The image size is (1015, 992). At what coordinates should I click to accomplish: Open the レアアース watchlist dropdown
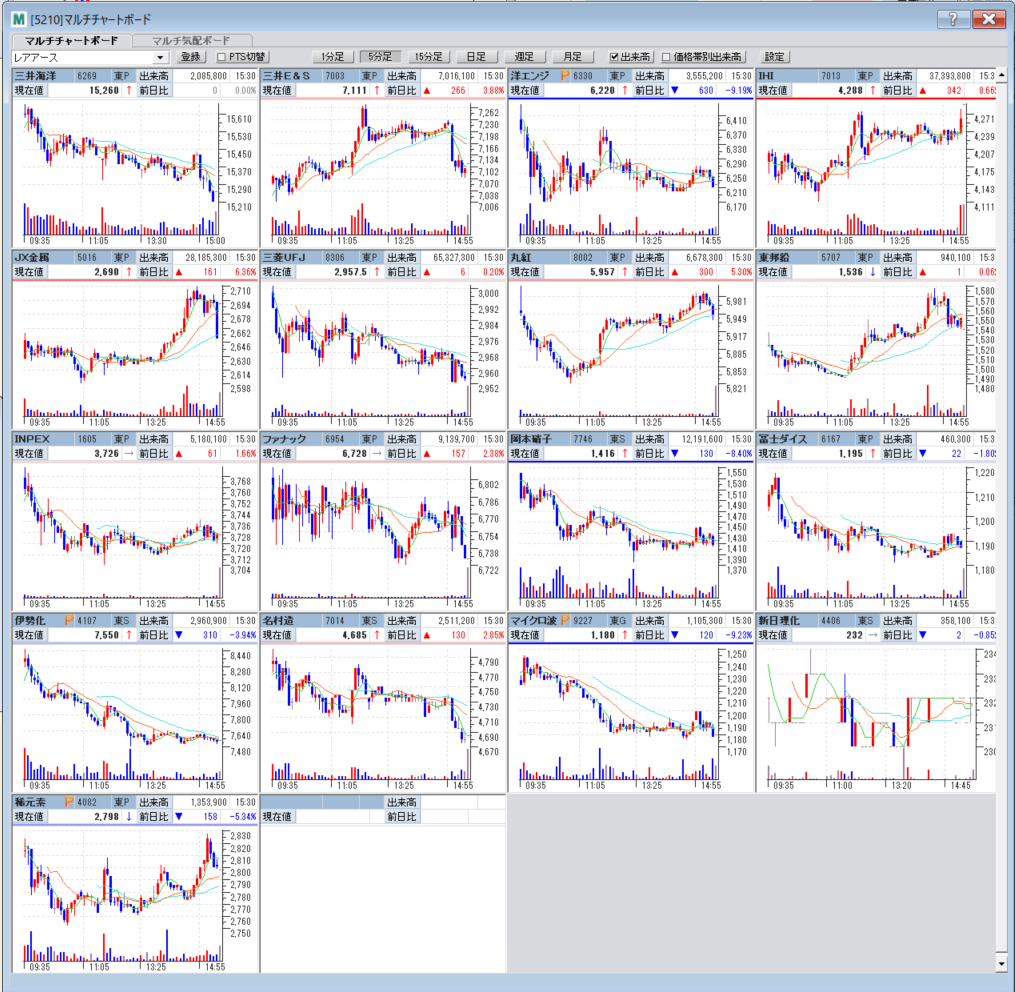point(160,57)
